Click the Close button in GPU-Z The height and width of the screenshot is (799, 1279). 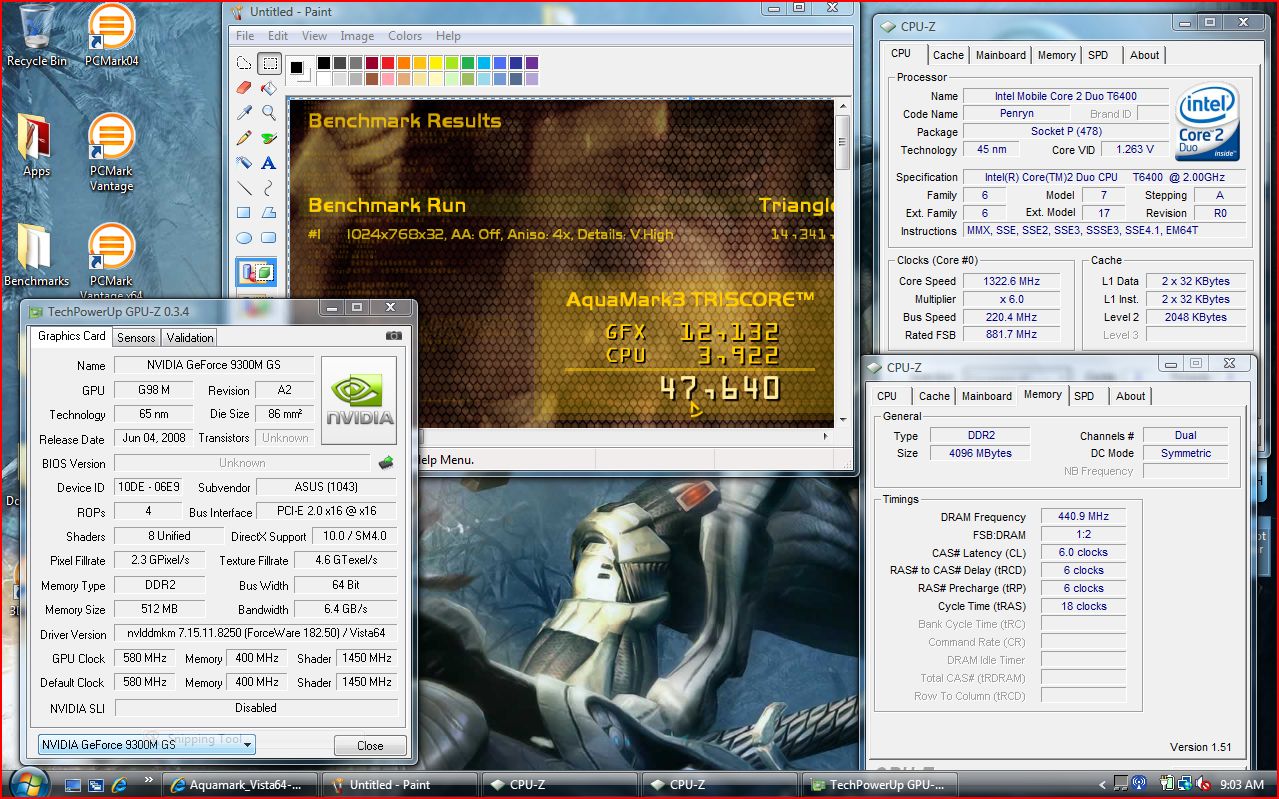pos(370,745)
